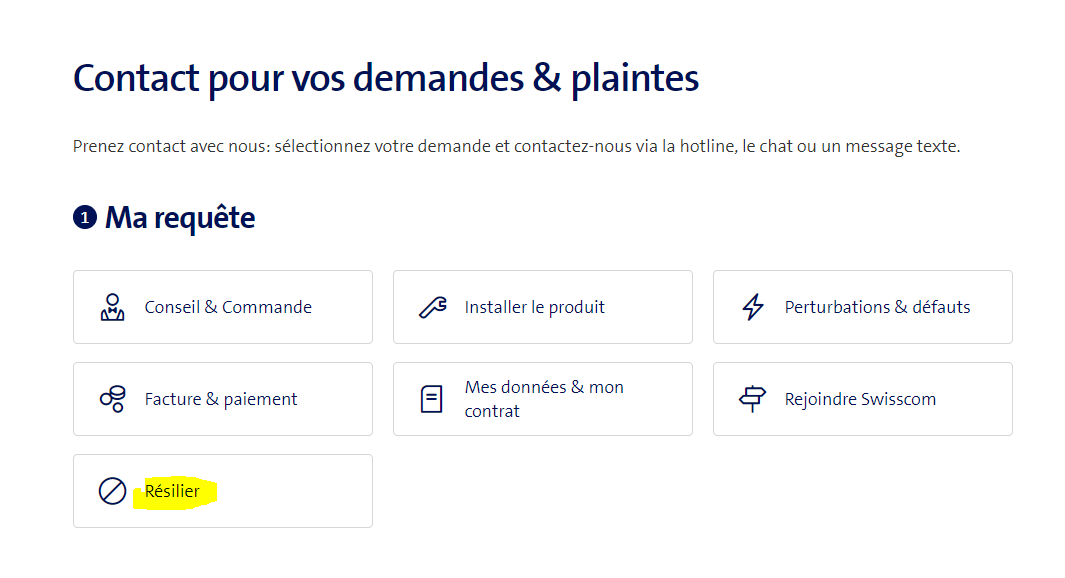This screenshot has width=1065, height=578.
Task: Select the "Conseil & Commande" request label
Action: 228,307
